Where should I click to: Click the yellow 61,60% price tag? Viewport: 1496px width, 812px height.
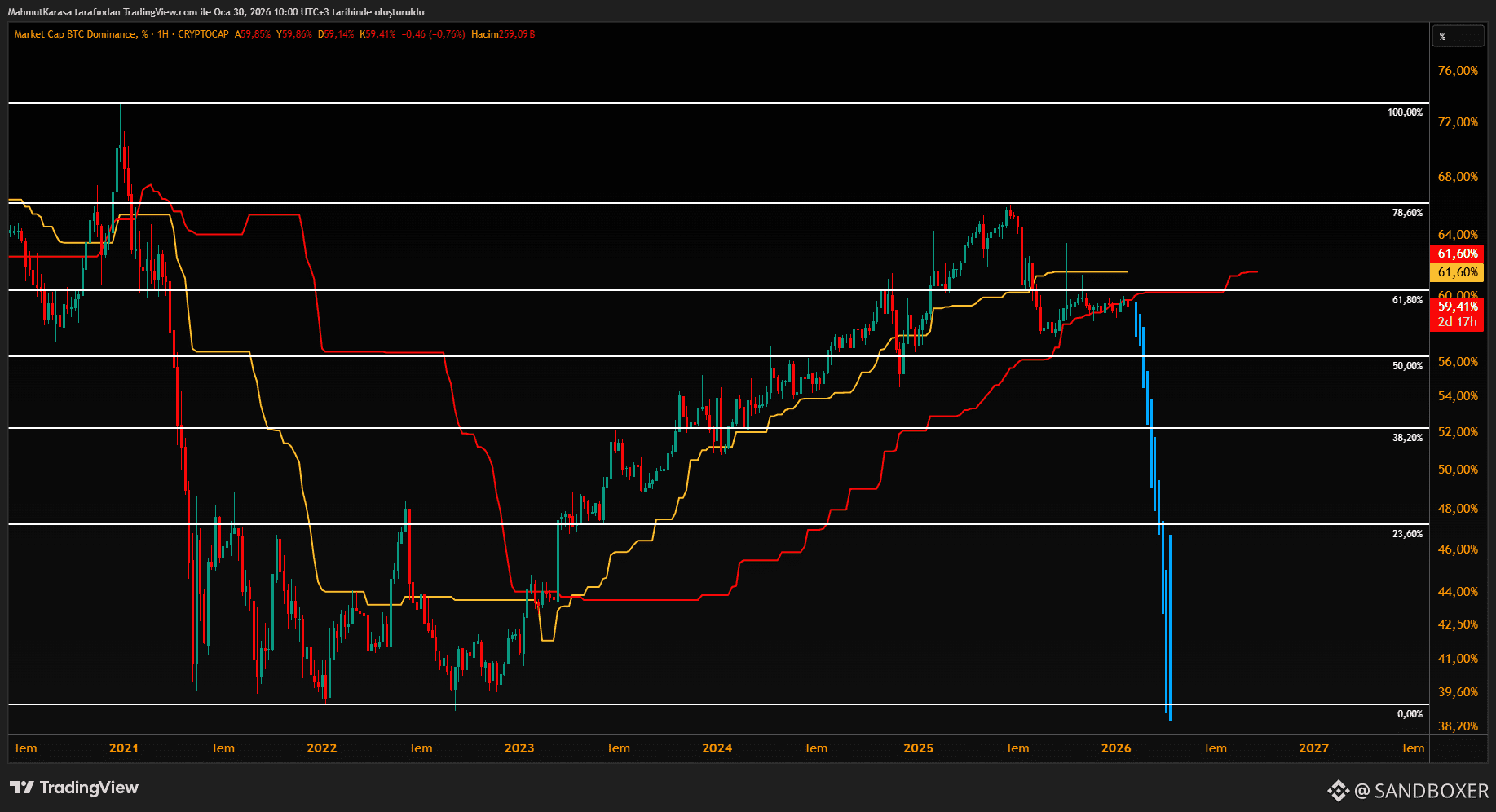(x=1457, y=272)
